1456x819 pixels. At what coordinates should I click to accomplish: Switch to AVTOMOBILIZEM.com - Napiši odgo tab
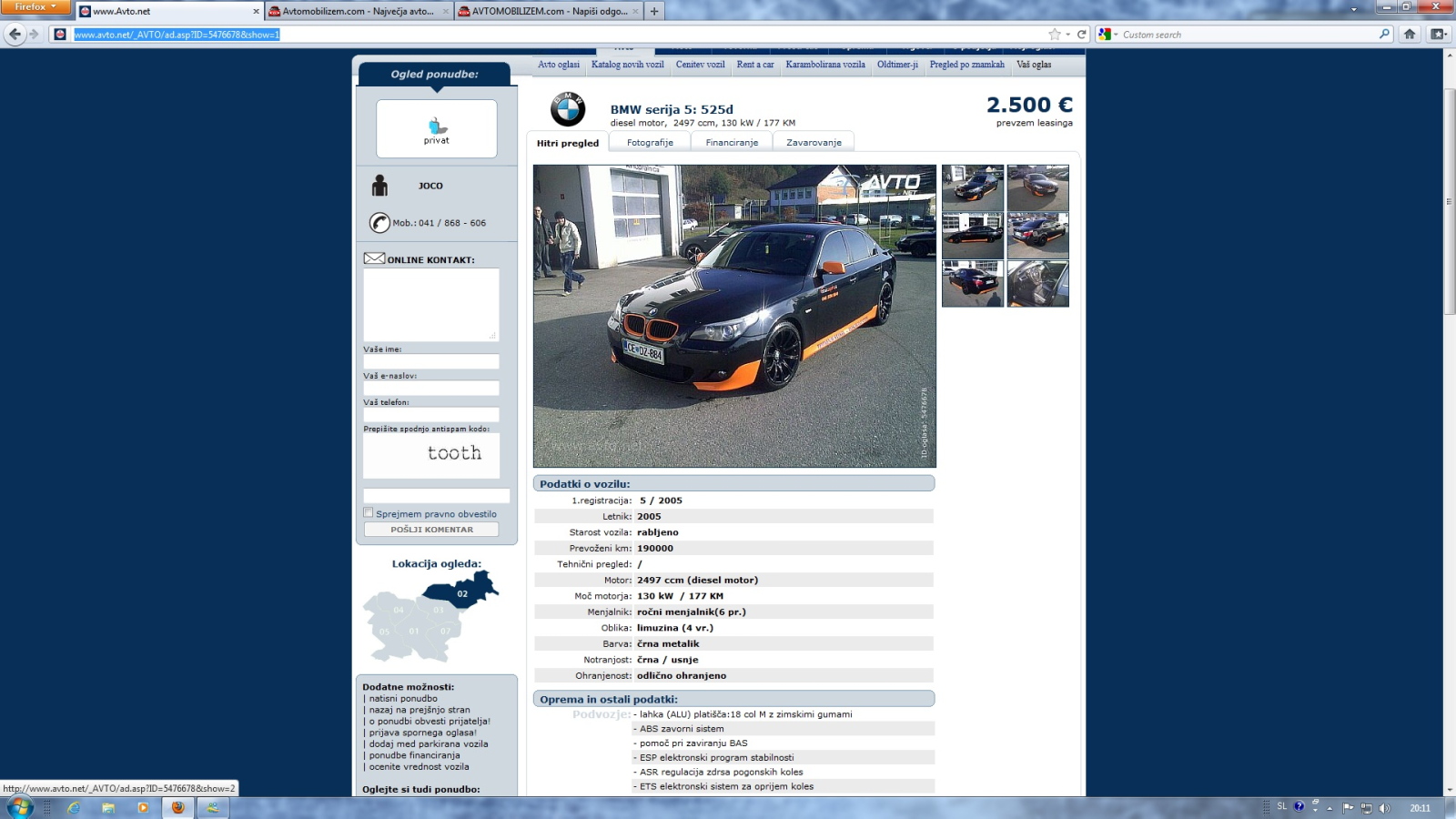(x=549, y=12)
